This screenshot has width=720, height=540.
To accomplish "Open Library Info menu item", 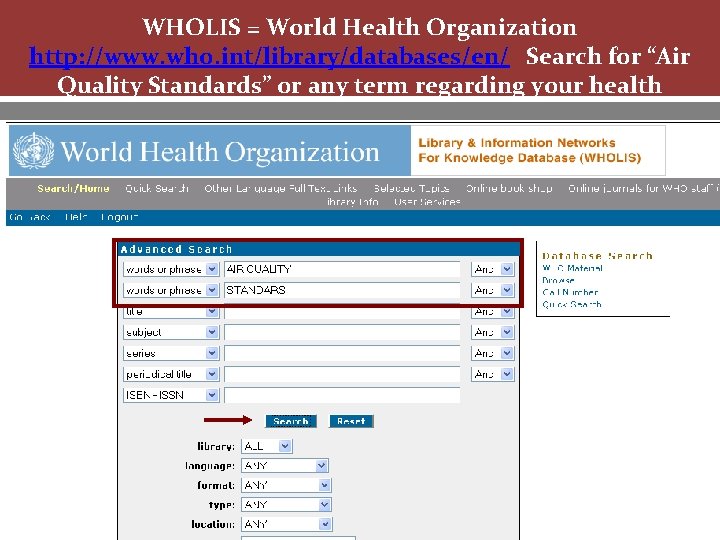I will 353,202.
